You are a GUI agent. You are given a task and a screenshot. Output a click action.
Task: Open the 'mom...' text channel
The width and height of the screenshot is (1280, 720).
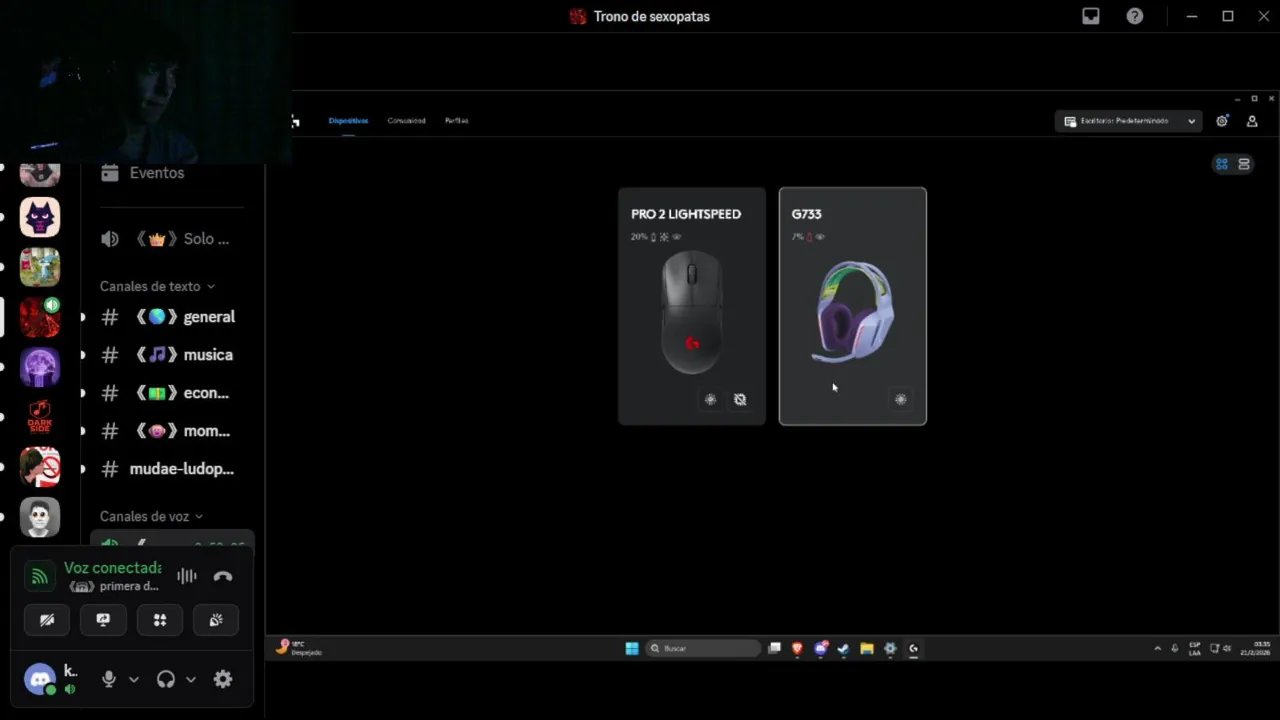pyautogui.click(x=172, y=431)
